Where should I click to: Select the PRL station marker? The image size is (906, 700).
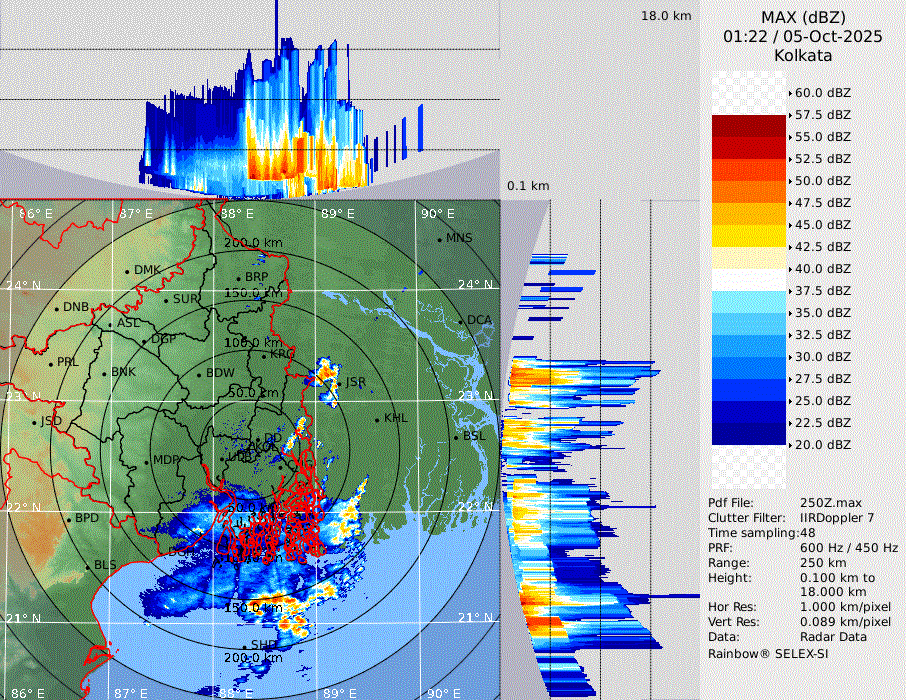pos(51,363)
